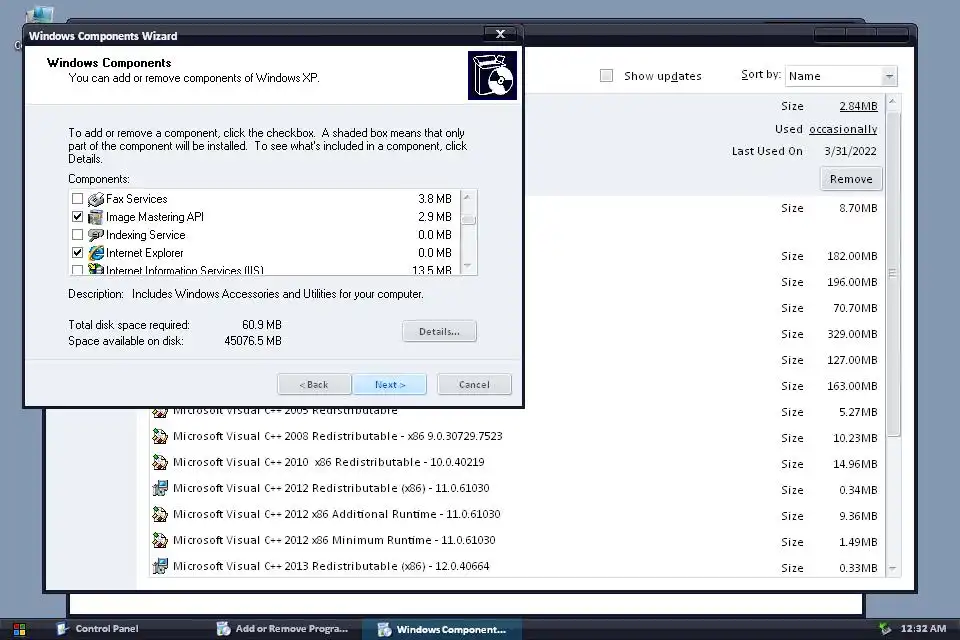The image size is (960, 640).
Task: Select the Image Mastering API row text
Action: [x=155, y=217]
